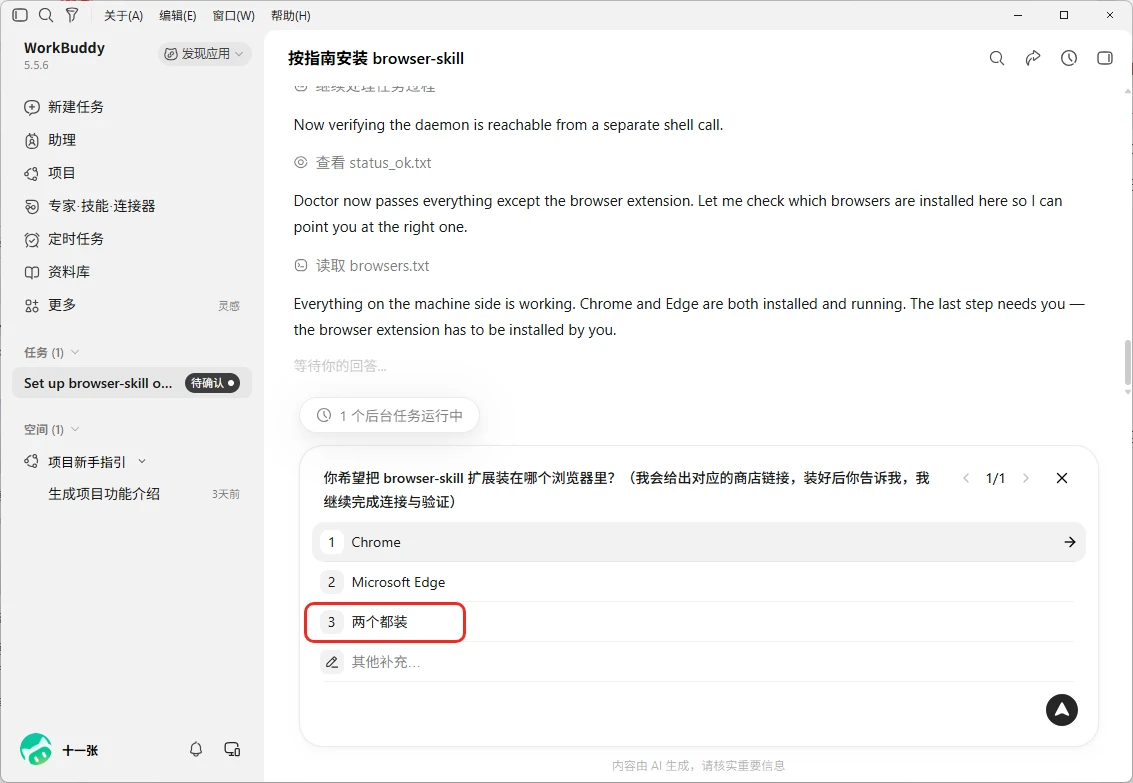Open history clock icon in header
Screen dimensions: 1133x783
1069,58
